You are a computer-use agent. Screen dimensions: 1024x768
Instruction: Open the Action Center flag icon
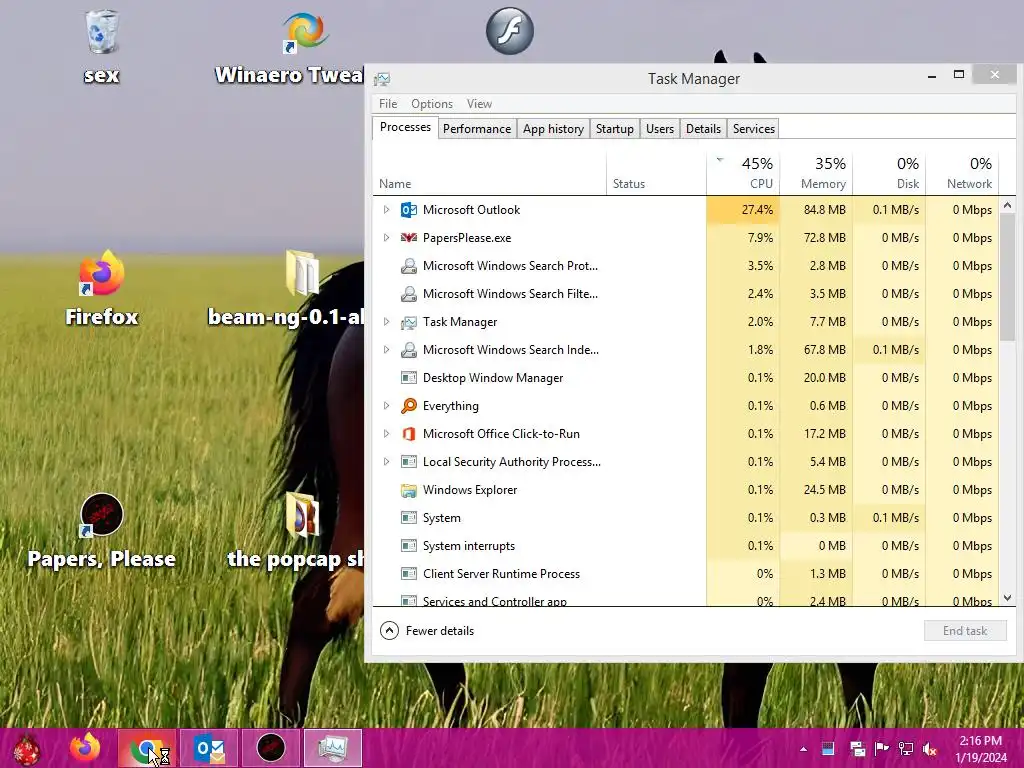[882, 749]
